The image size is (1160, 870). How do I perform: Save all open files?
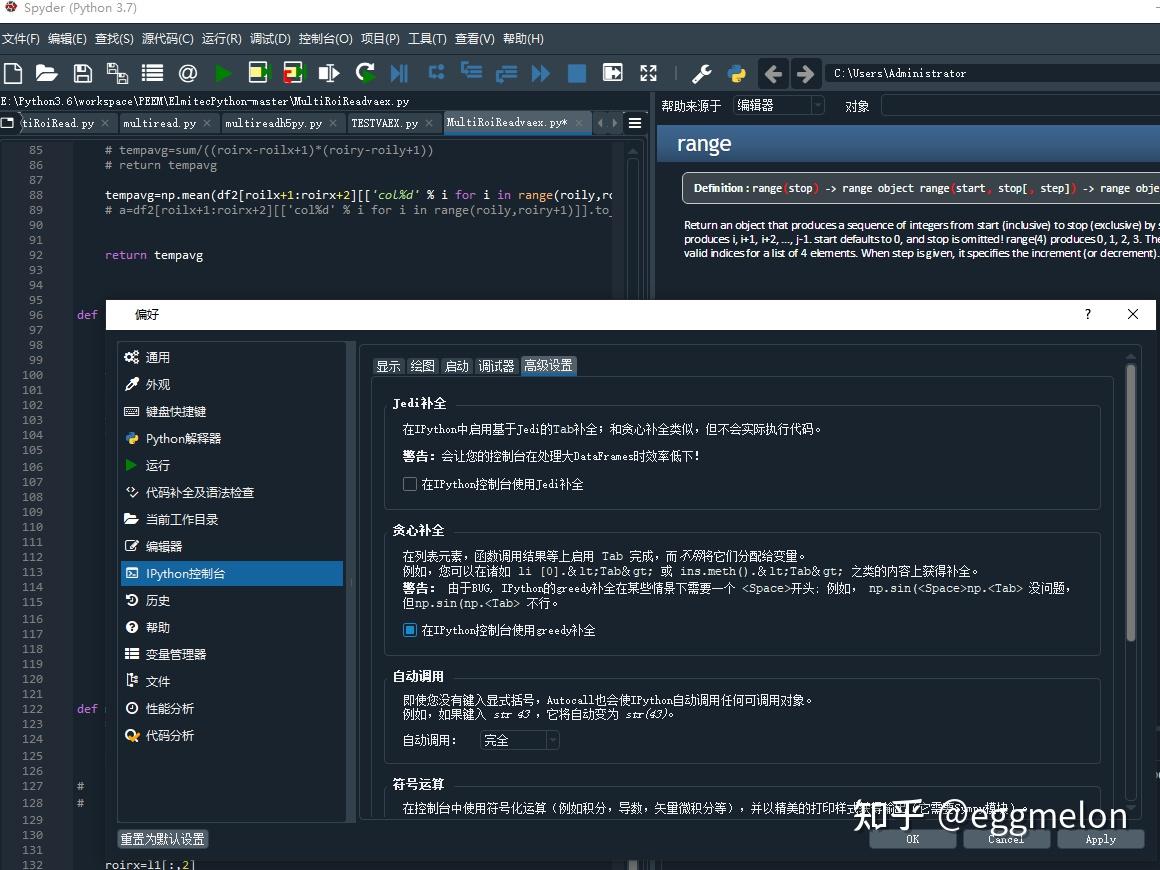click(118, 72)
